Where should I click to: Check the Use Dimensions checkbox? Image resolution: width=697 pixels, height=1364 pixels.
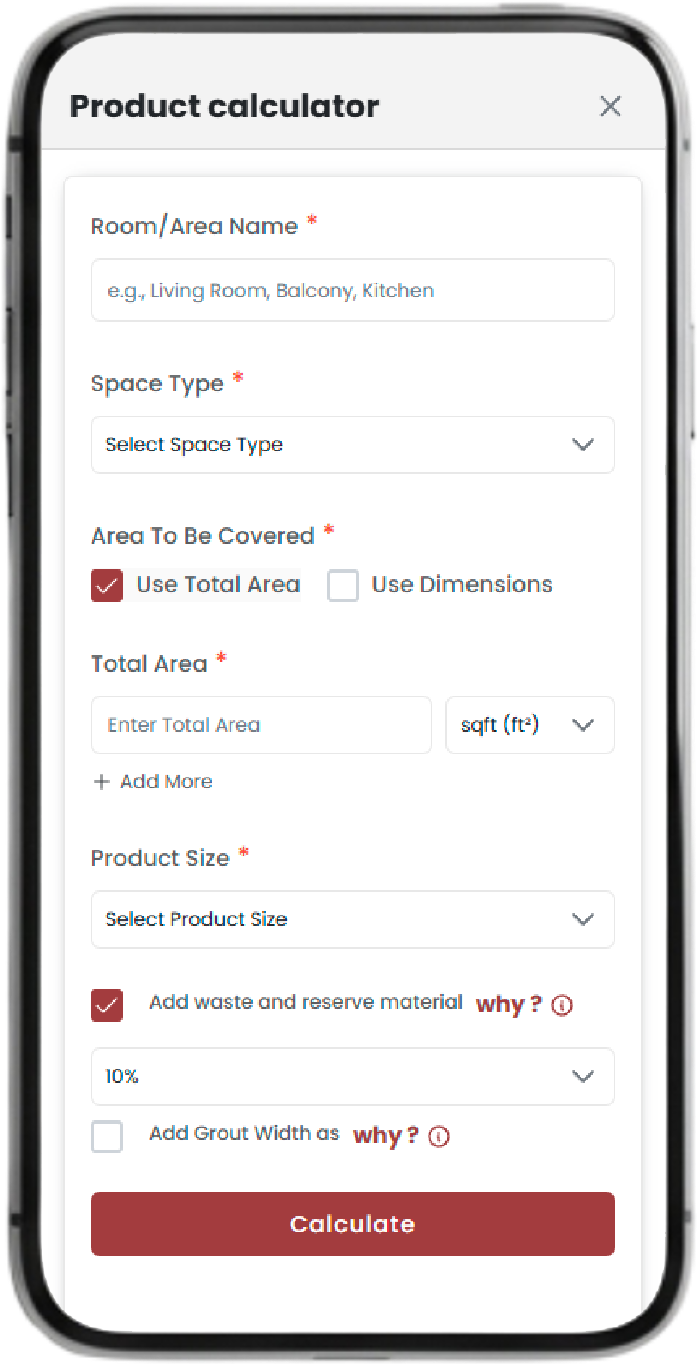(343, 585)
